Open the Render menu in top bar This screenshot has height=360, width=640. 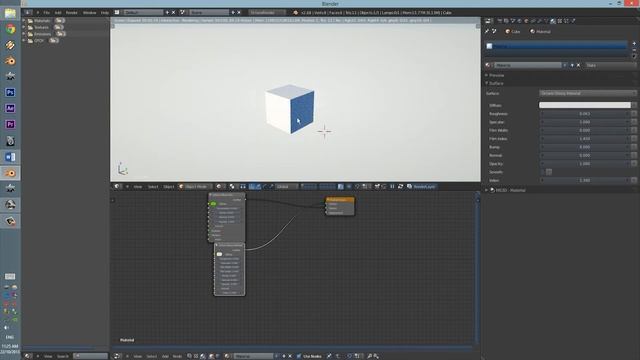tap(71, 13)
